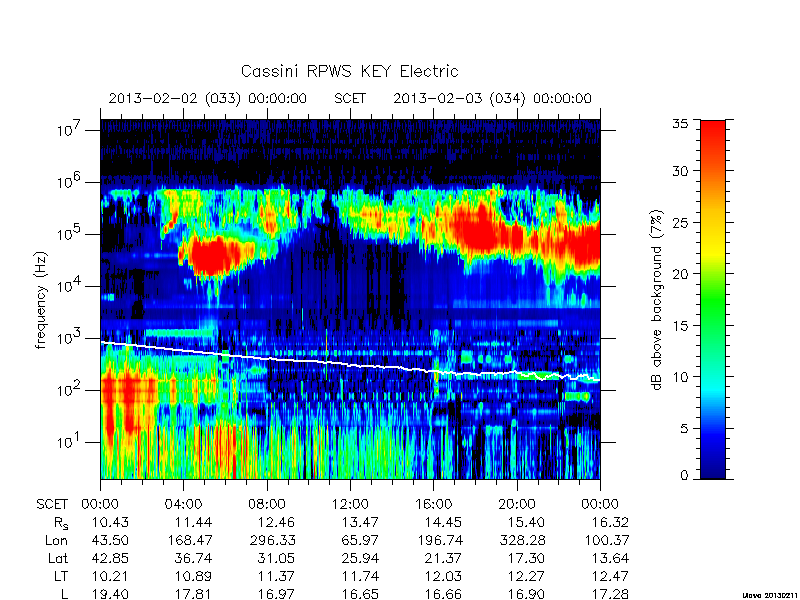Click the colorbar value '35'
The image size is (800, 600).
[x=680, y=124]
